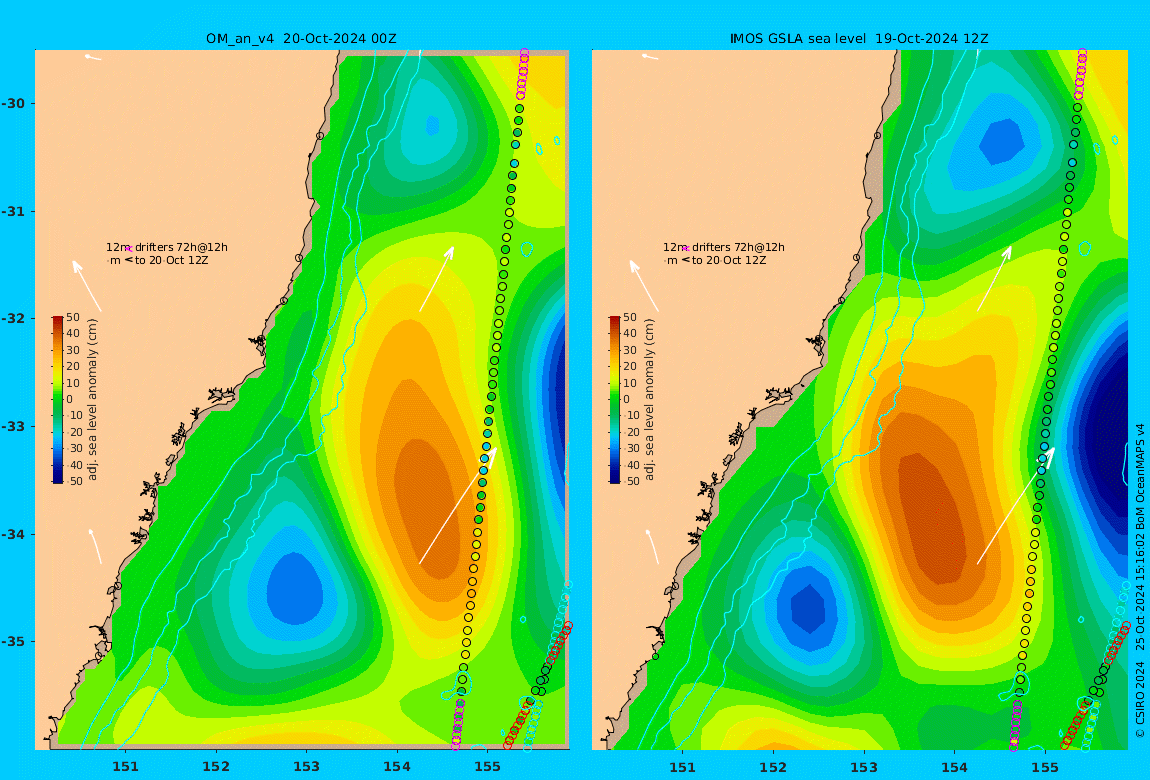Screen dimensions: 1150x780
Task: Select the -32 latitude label
Action: (x=13, y=319)
